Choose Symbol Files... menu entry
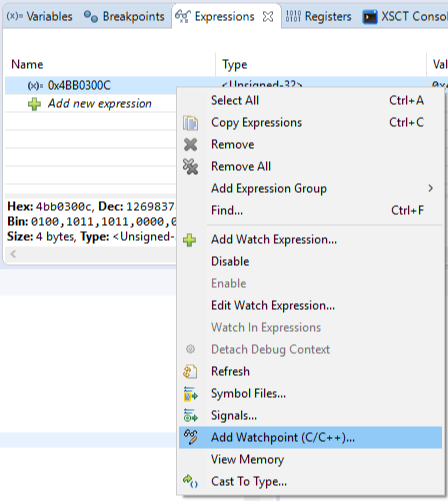 310,393
